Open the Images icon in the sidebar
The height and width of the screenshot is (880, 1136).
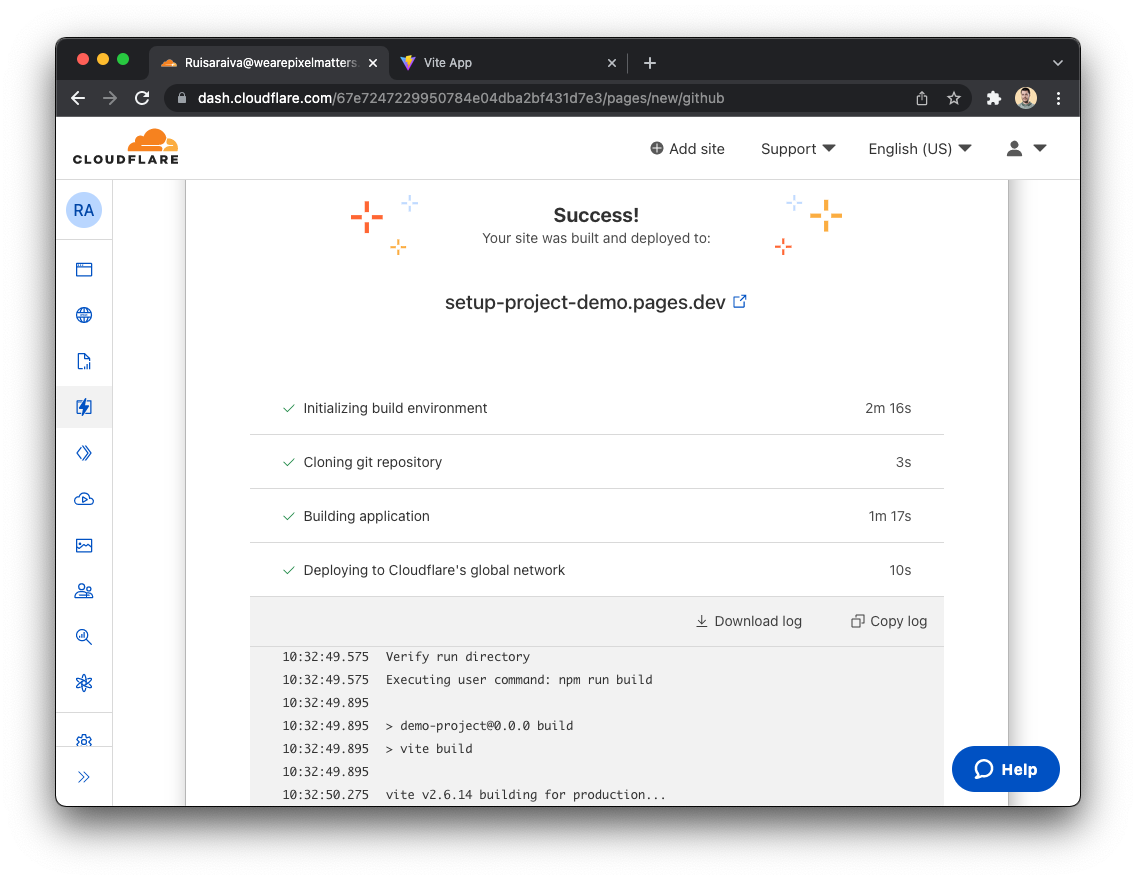point(84,545)
